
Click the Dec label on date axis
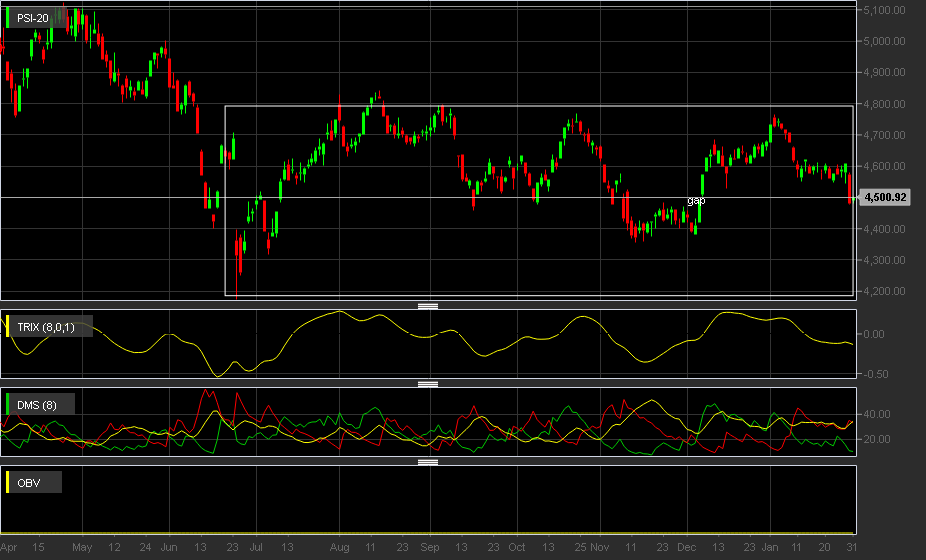(686, 548)
